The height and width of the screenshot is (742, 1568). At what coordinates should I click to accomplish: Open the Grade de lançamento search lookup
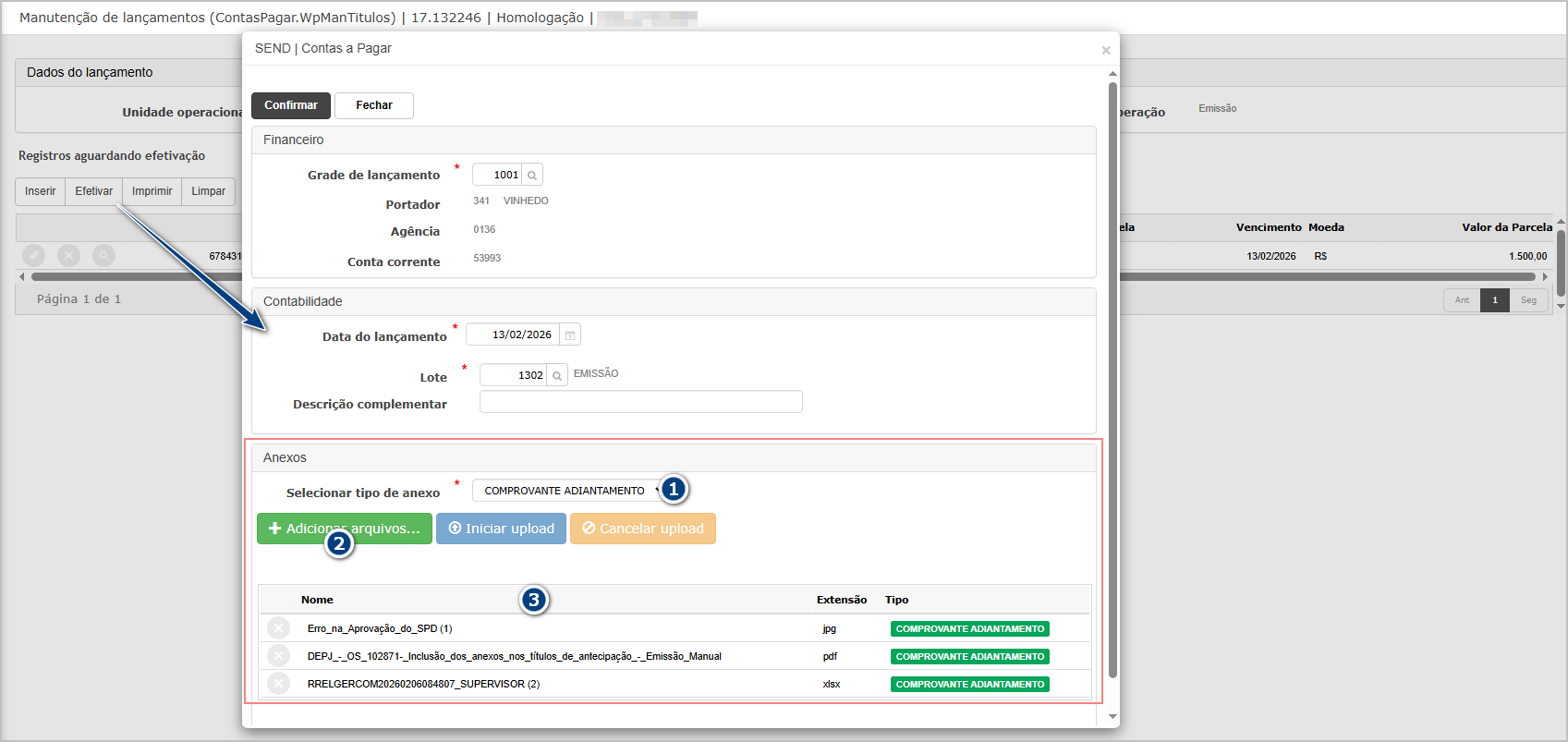coord(532,175)
